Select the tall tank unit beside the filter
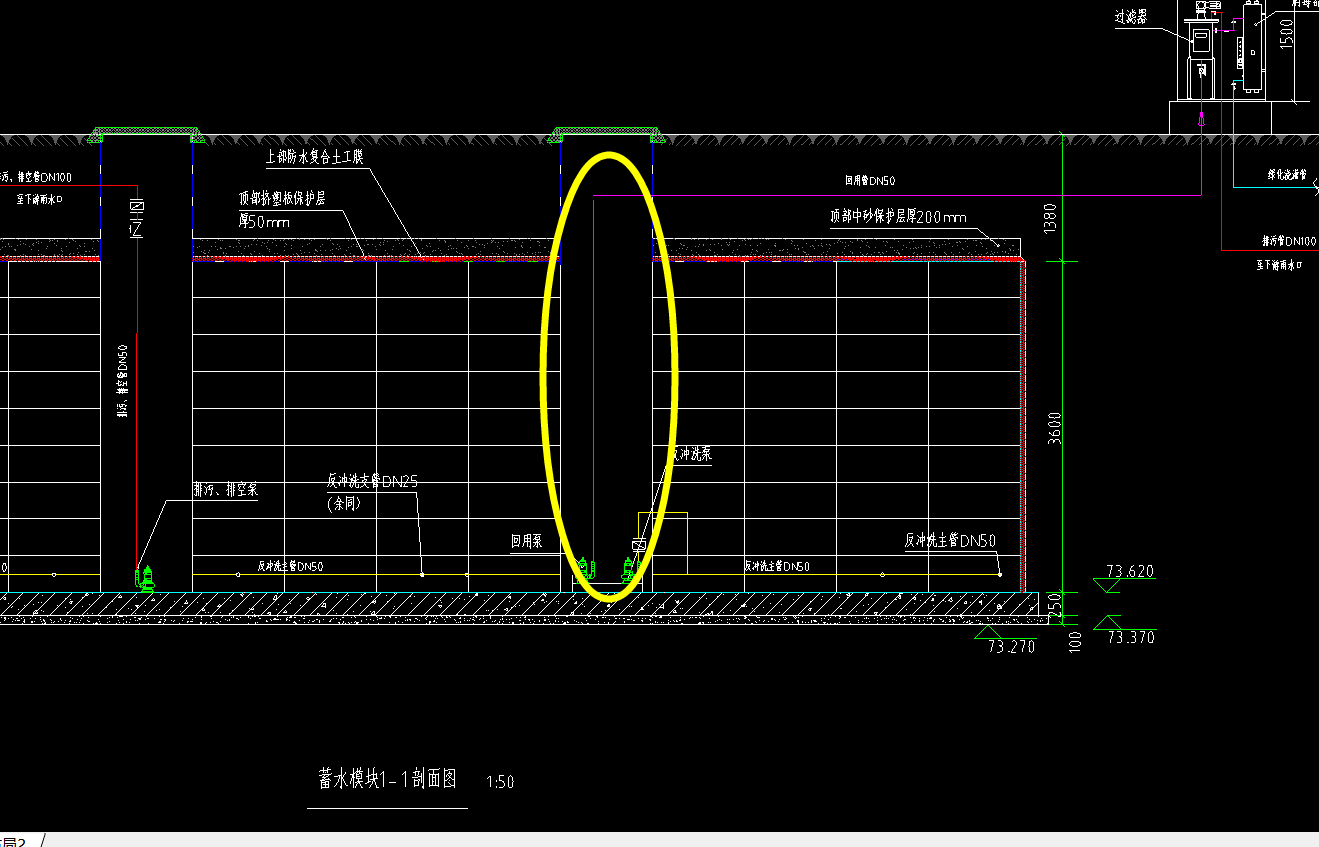 click(1250, 47)
